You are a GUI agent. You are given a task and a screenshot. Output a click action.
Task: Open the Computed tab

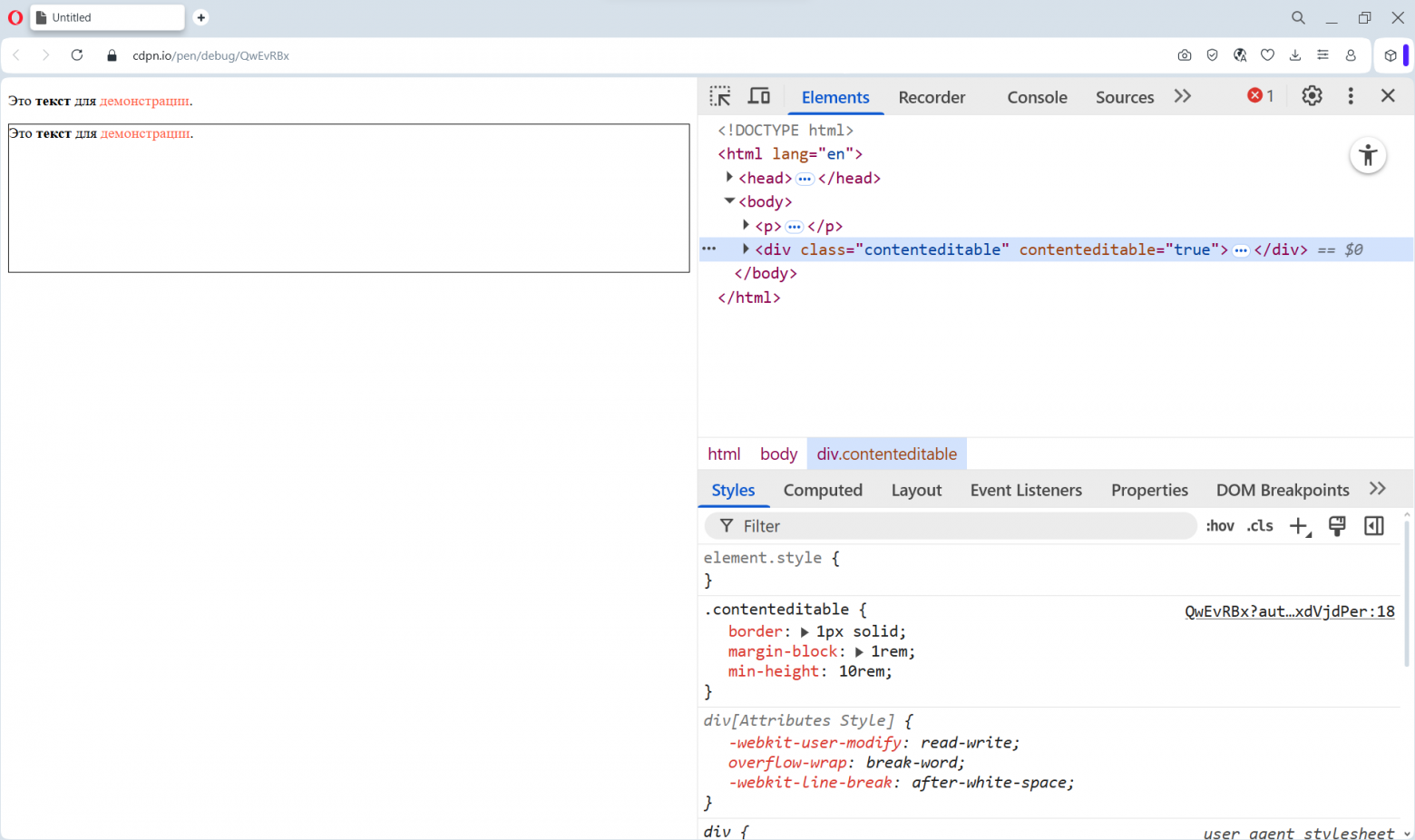(823, 490)
